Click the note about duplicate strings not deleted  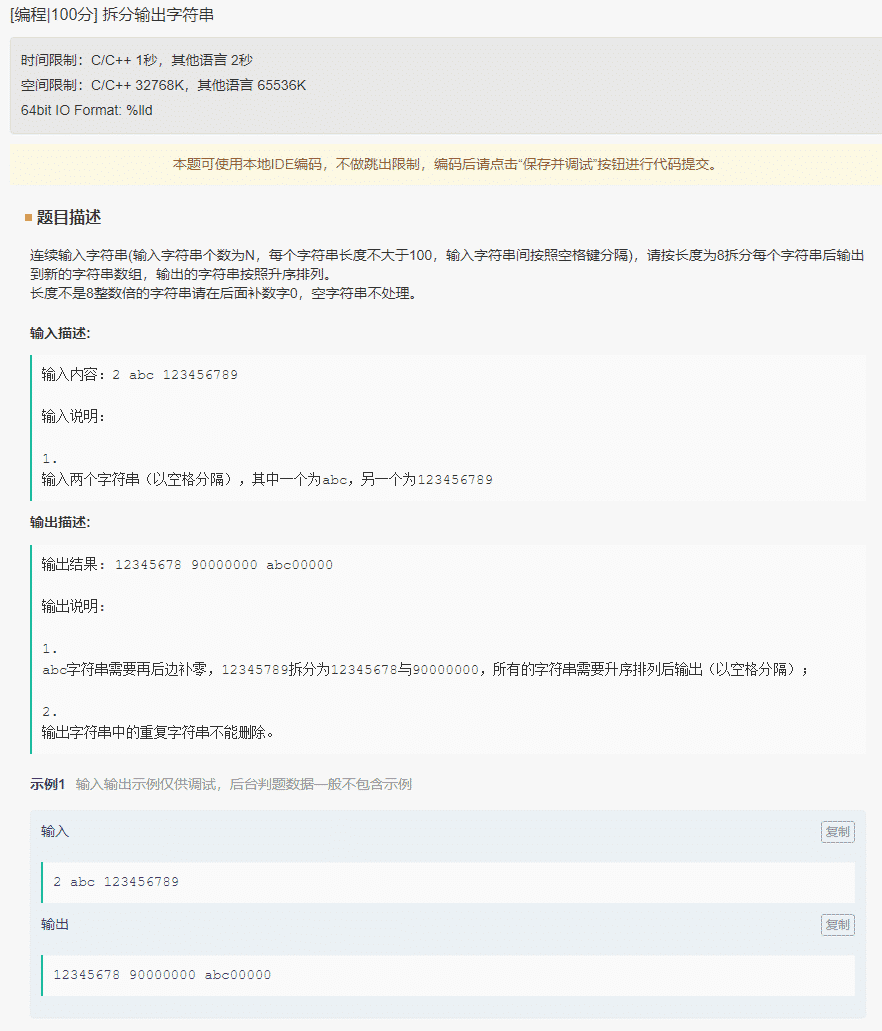(x=157, y=732)
